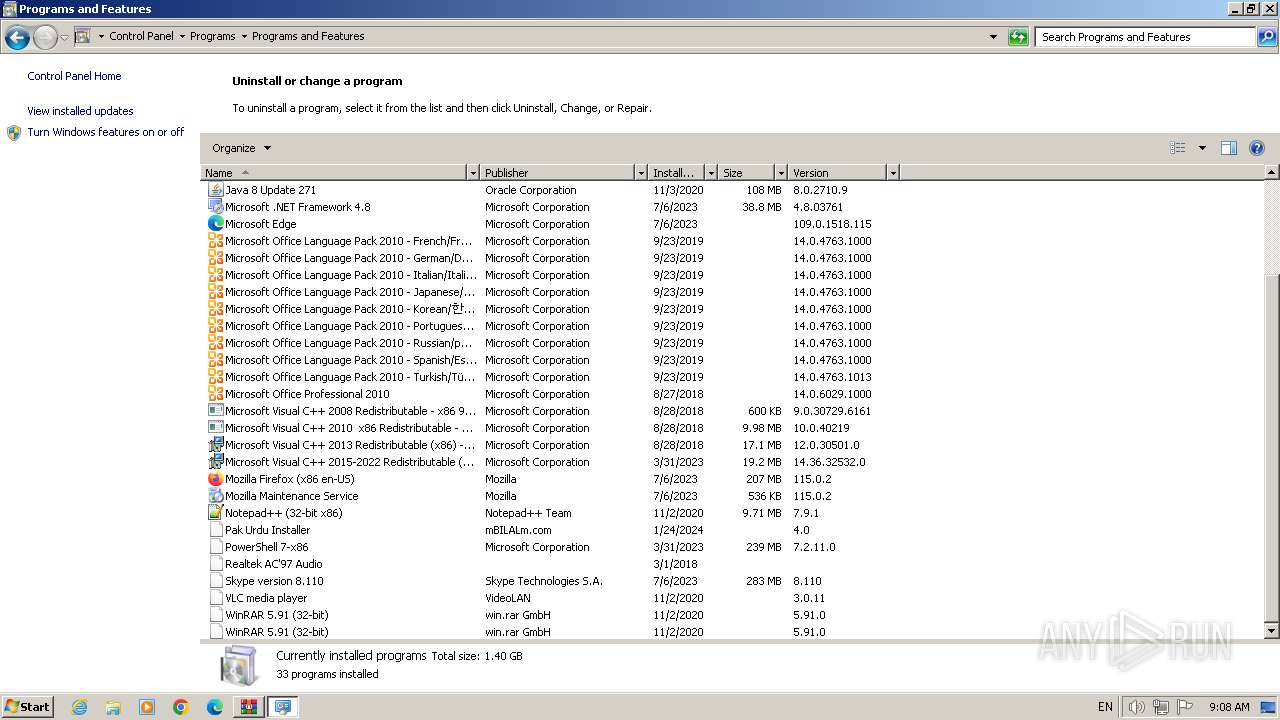Viewport: 1280px width, 720px height.
Task: Open the Organize dropdown menu
Action: 241,148
